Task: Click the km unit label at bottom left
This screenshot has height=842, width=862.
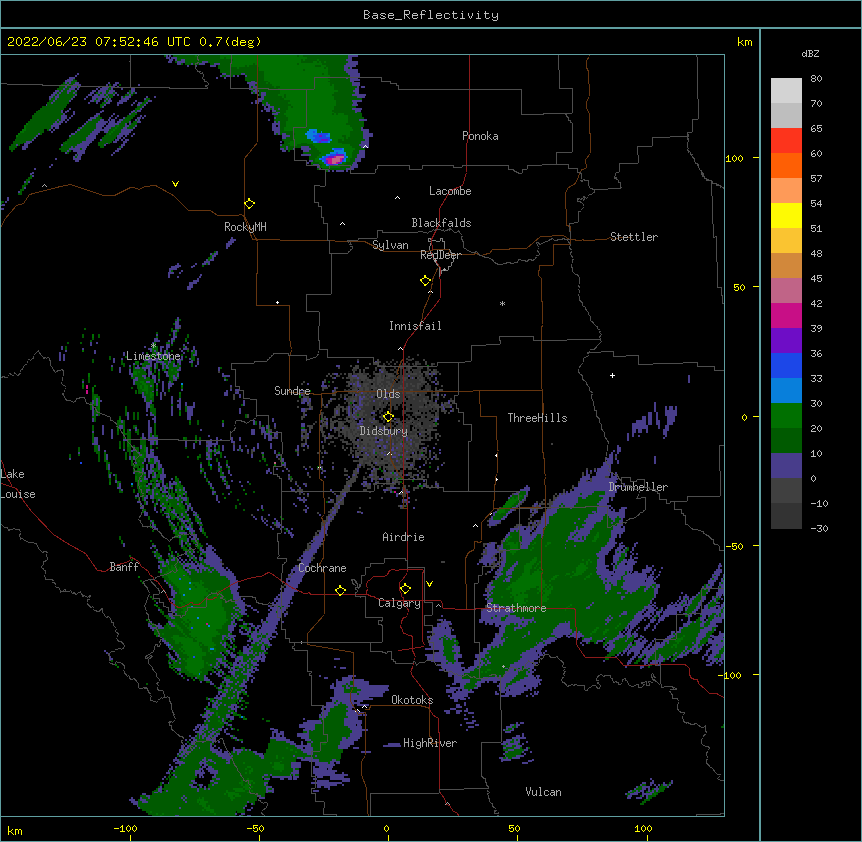Action: coord(15,831)
